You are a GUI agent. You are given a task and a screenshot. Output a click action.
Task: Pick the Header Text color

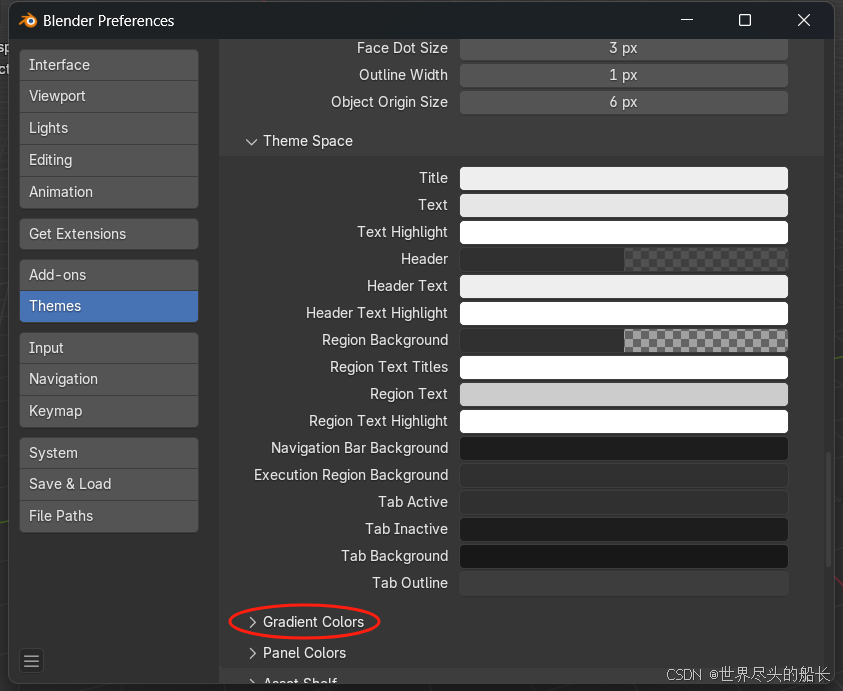(x=624, y=287)
